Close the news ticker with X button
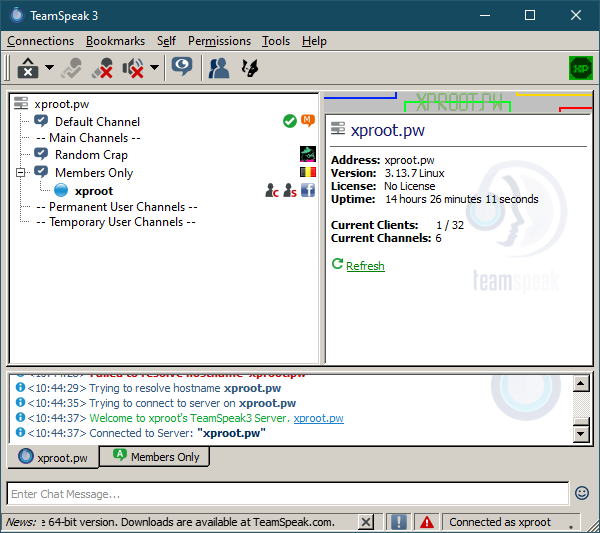The height and width of the screenshot is (533, 600). point(366,522)
